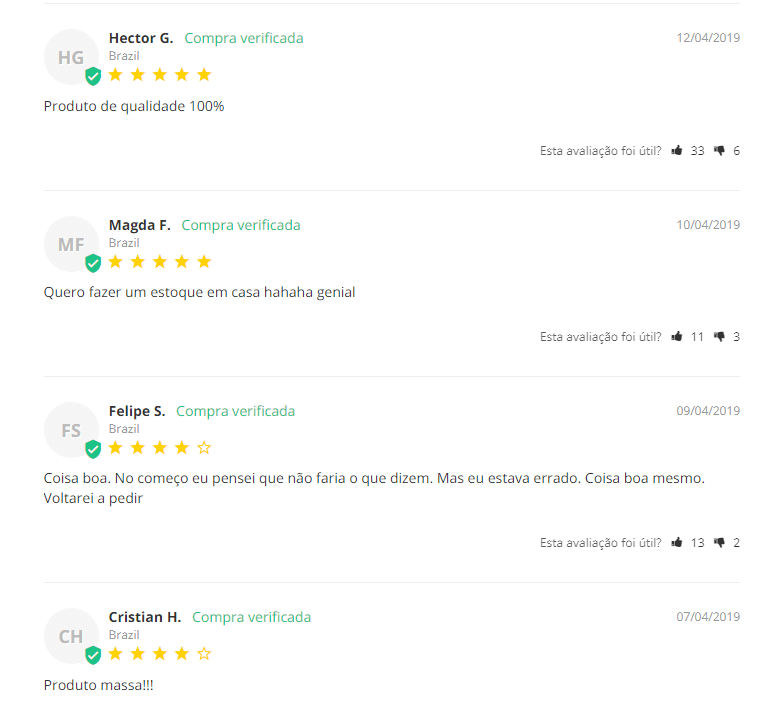This screenshot has width=767, height=708.
Task: Open the HG avatar for Hector G.
Action: (x=70, y=57)
